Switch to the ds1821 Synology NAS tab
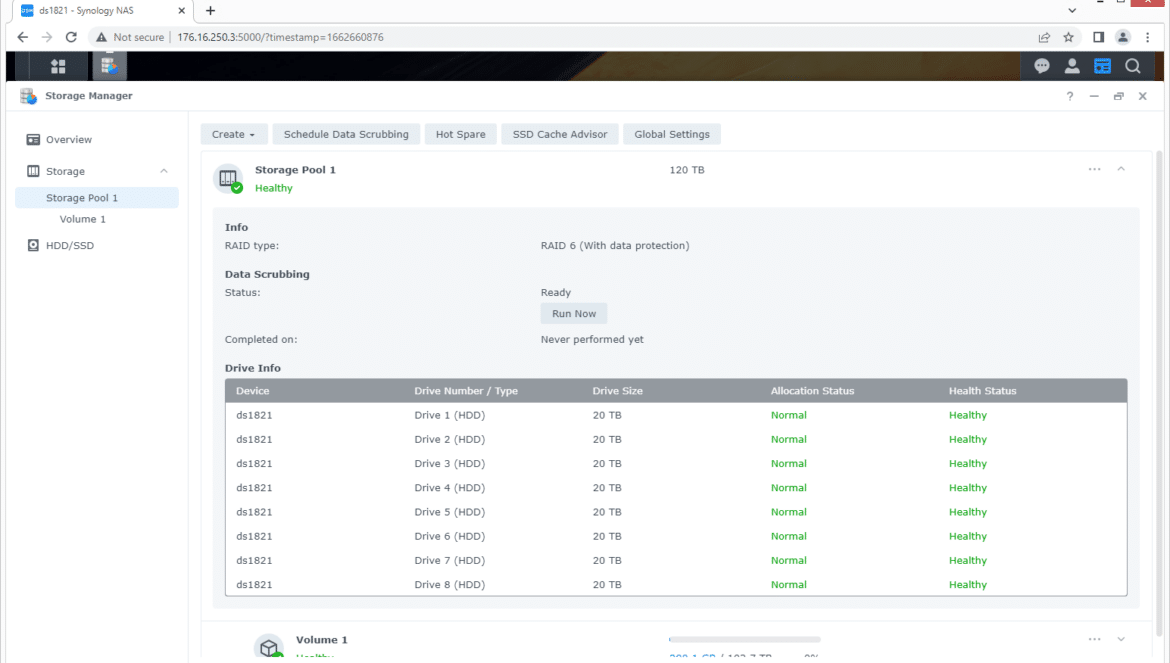Viewport: 1170px width, 663px height. pyautogui.click(x=103, y=10)
